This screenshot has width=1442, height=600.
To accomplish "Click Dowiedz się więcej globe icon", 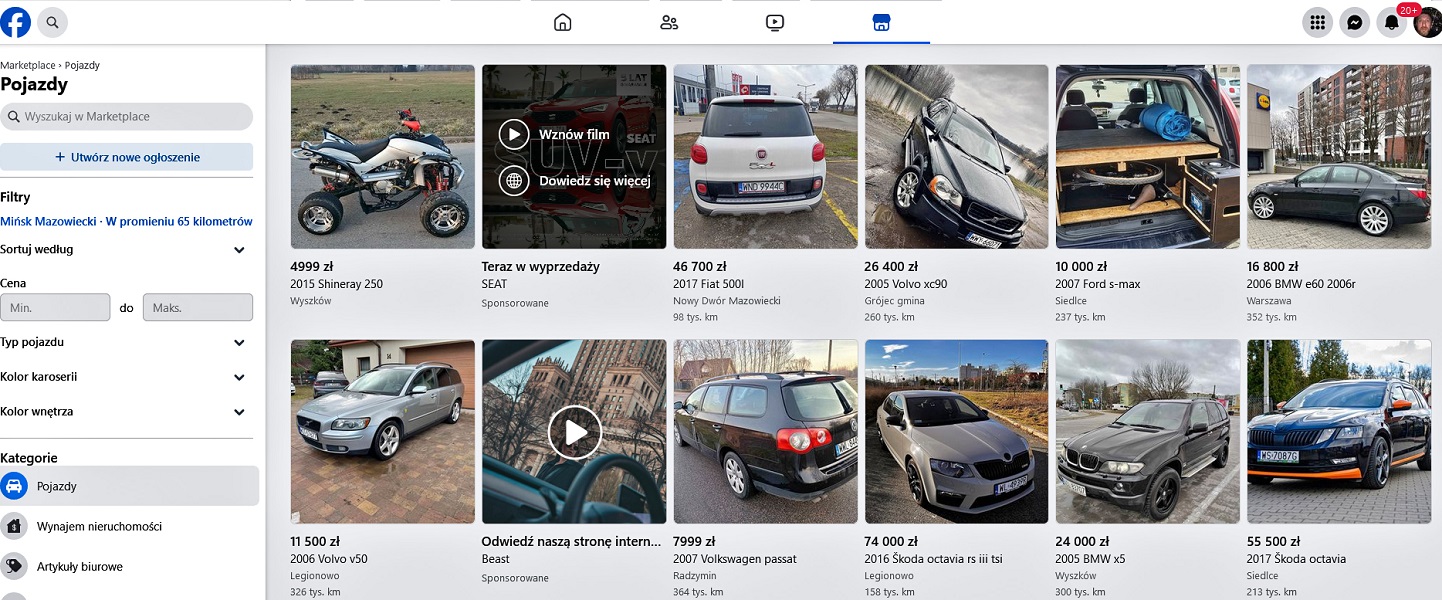I will point(514,181).
